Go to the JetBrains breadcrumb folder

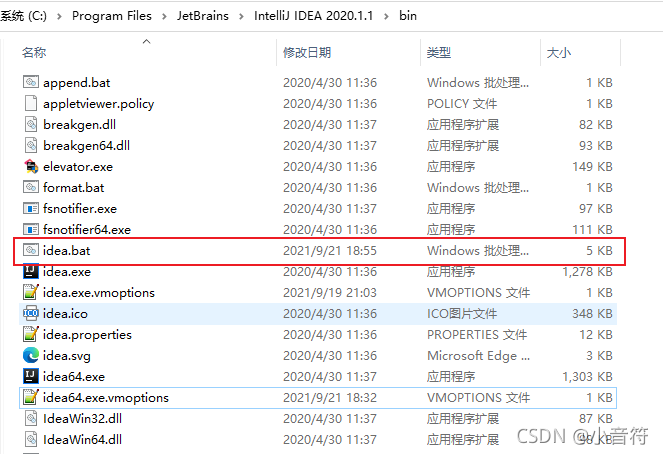203,16
